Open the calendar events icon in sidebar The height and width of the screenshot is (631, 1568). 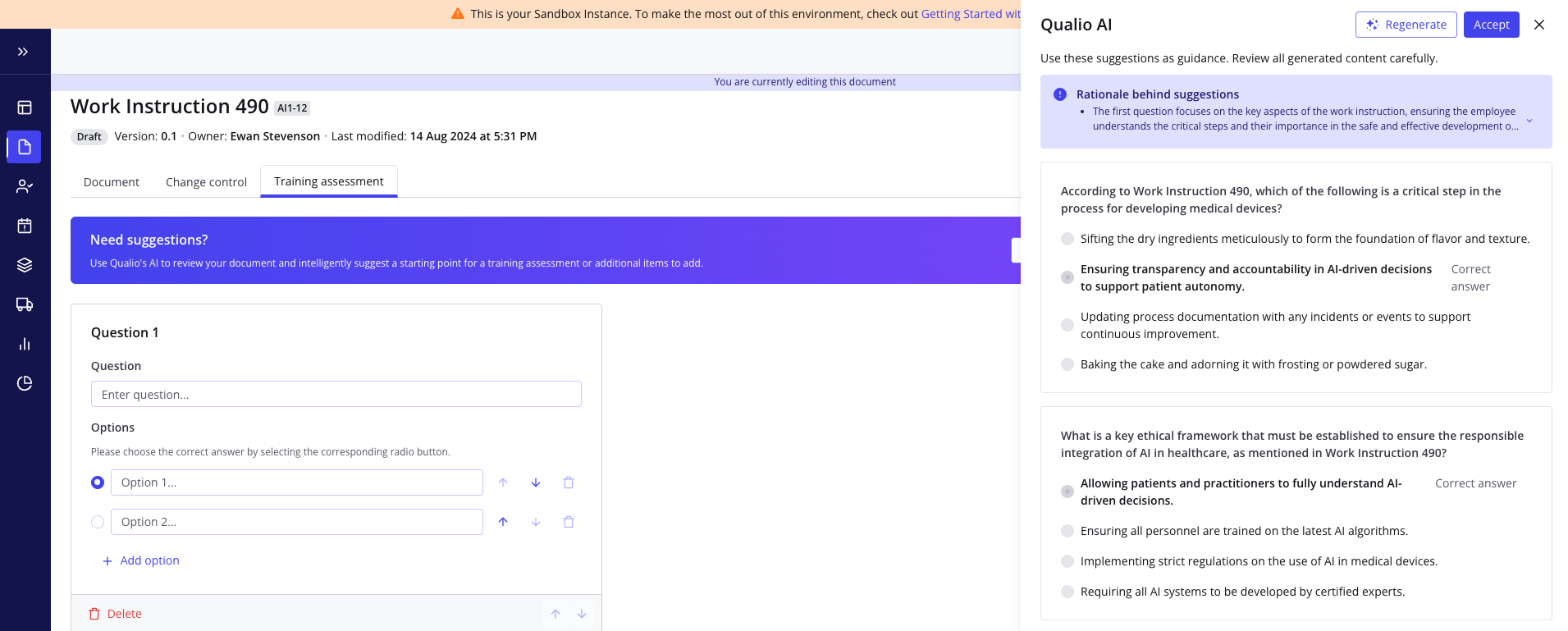click(x=25, y=226)
